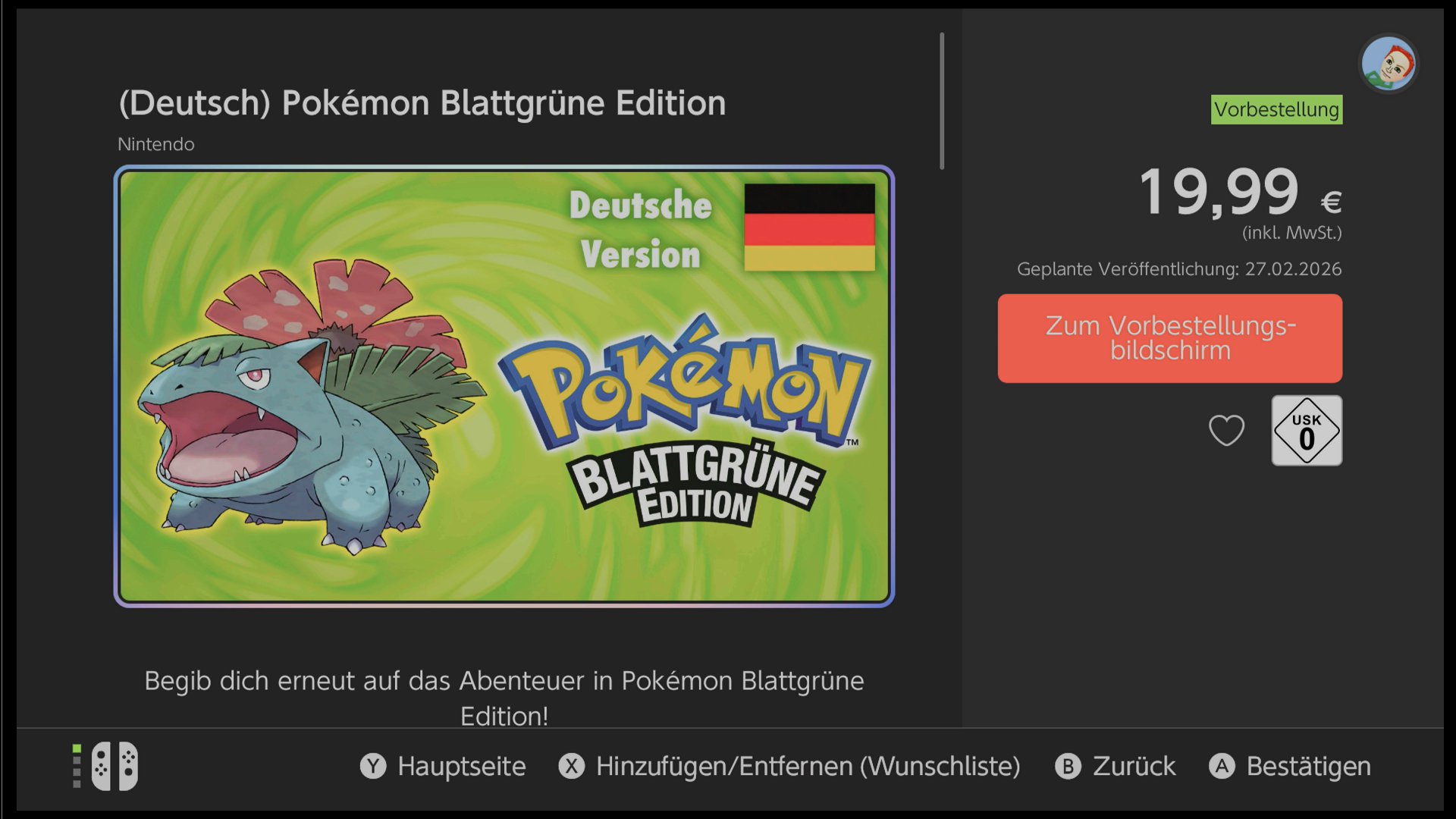The width and height of the screenshot is (1456, 819).
Task: Toggle the heart wishlist icon
Action: point(1226,430)
